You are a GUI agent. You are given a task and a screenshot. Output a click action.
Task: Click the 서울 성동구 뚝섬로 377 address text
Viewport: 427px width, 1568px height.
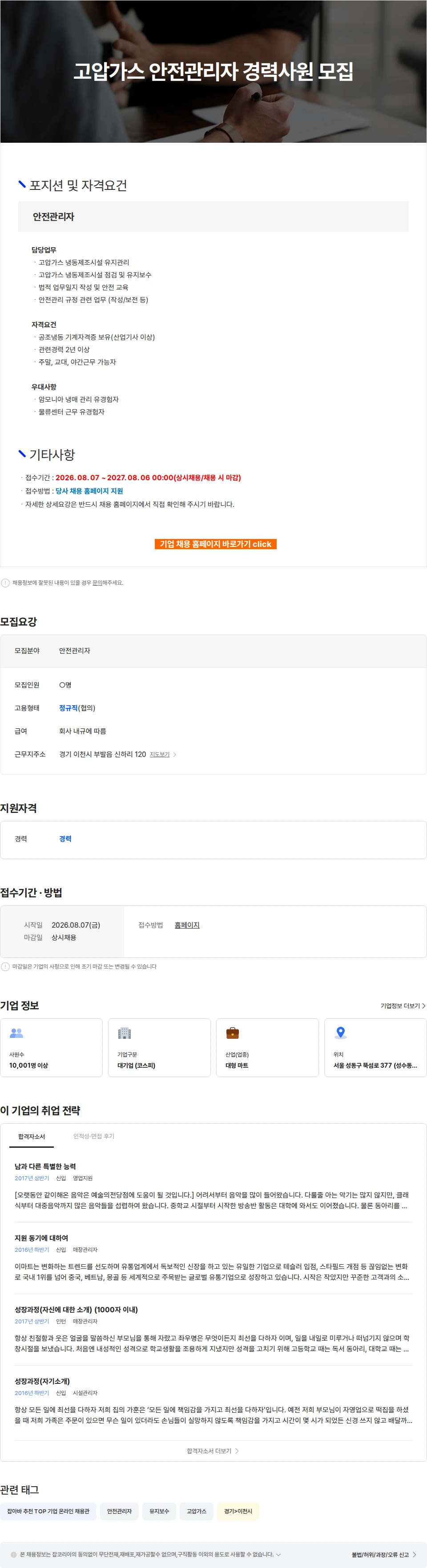click(x=375, y=1065)
